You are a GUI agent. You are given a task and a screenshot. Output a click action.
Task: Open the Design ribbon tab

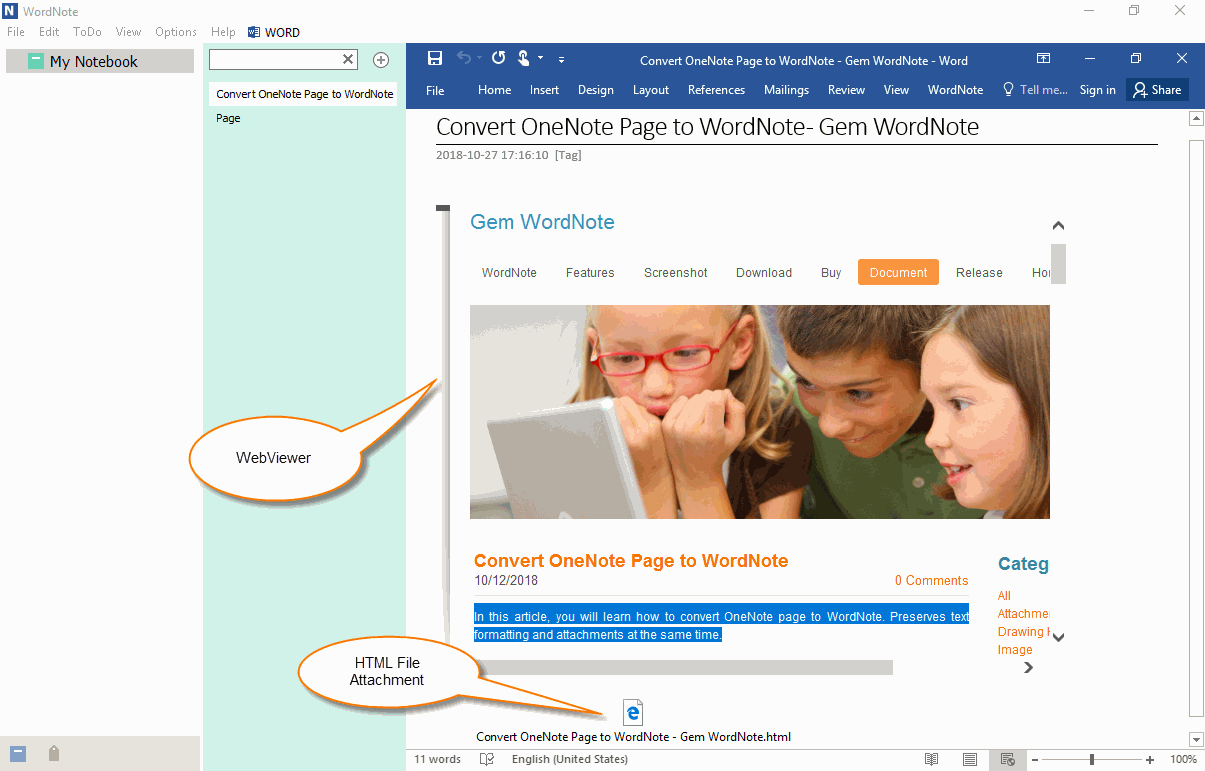(x=596, y=90)
